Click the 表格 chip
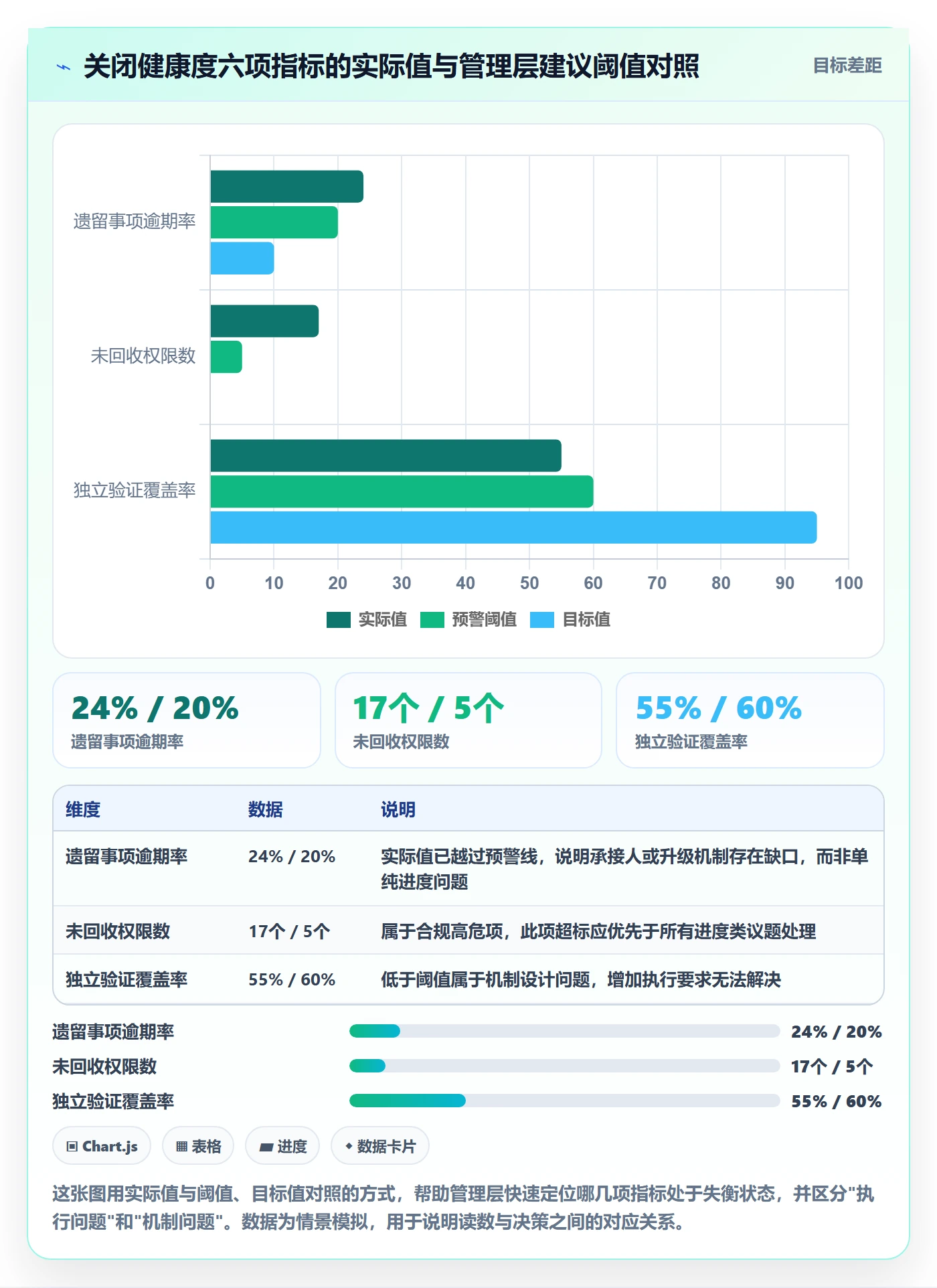Screen dimensions: 937x1288 [x=198, y=1146]
